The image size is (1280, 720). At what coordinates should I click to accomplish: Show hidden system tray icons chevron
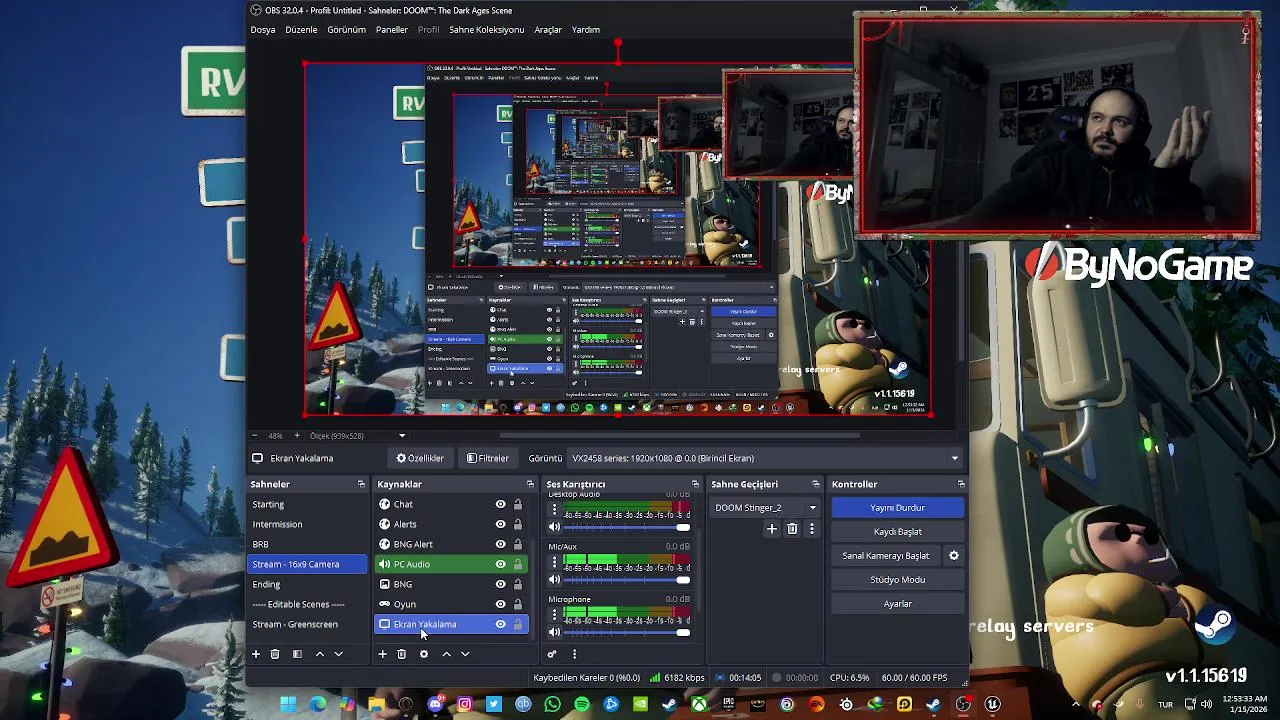click(1076, 705)
